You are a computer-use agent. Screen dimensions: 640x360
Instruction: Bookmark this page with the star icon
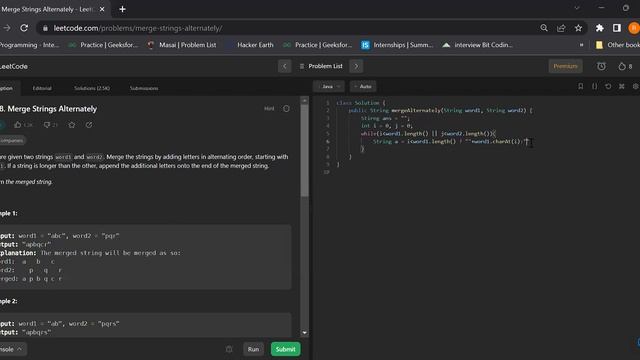578,28
